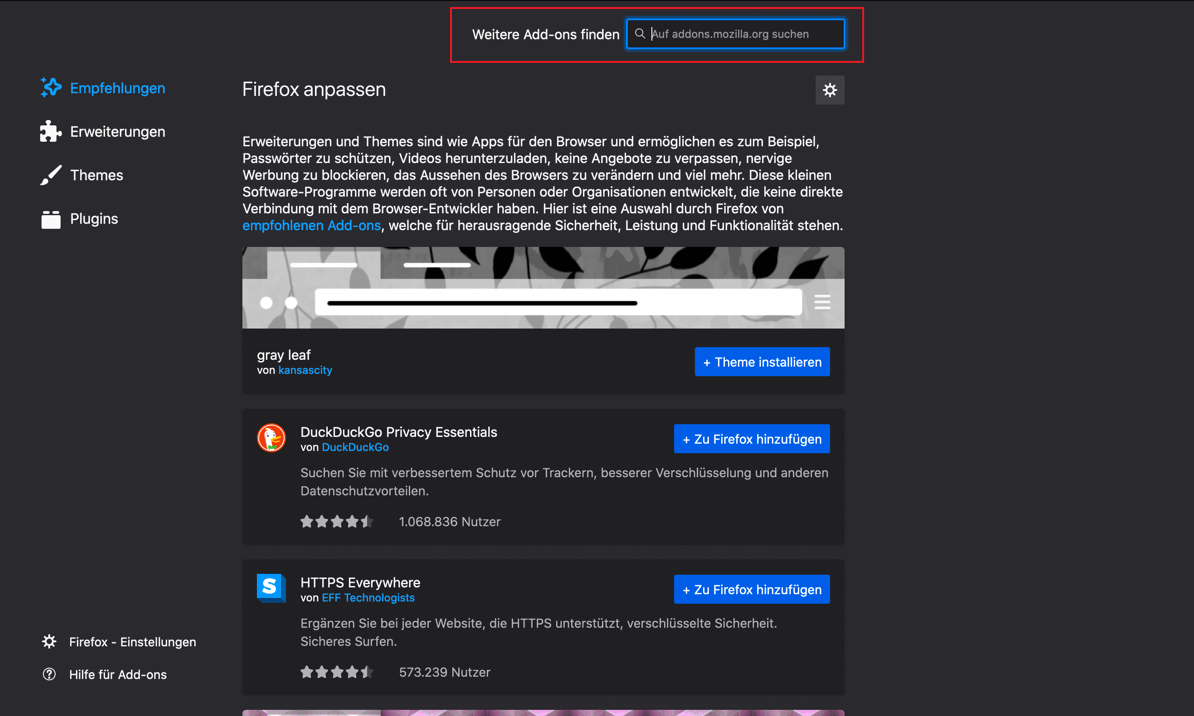Click the HTTPS Everywhere title

tap(360, 583)
